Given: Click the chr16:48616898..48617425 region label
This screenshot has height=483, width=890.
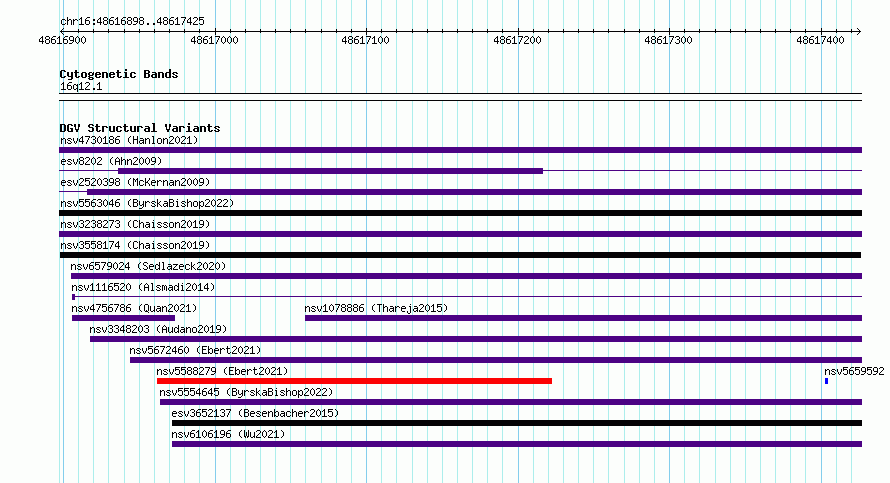Looking at the screenshot, I should 132,22.
